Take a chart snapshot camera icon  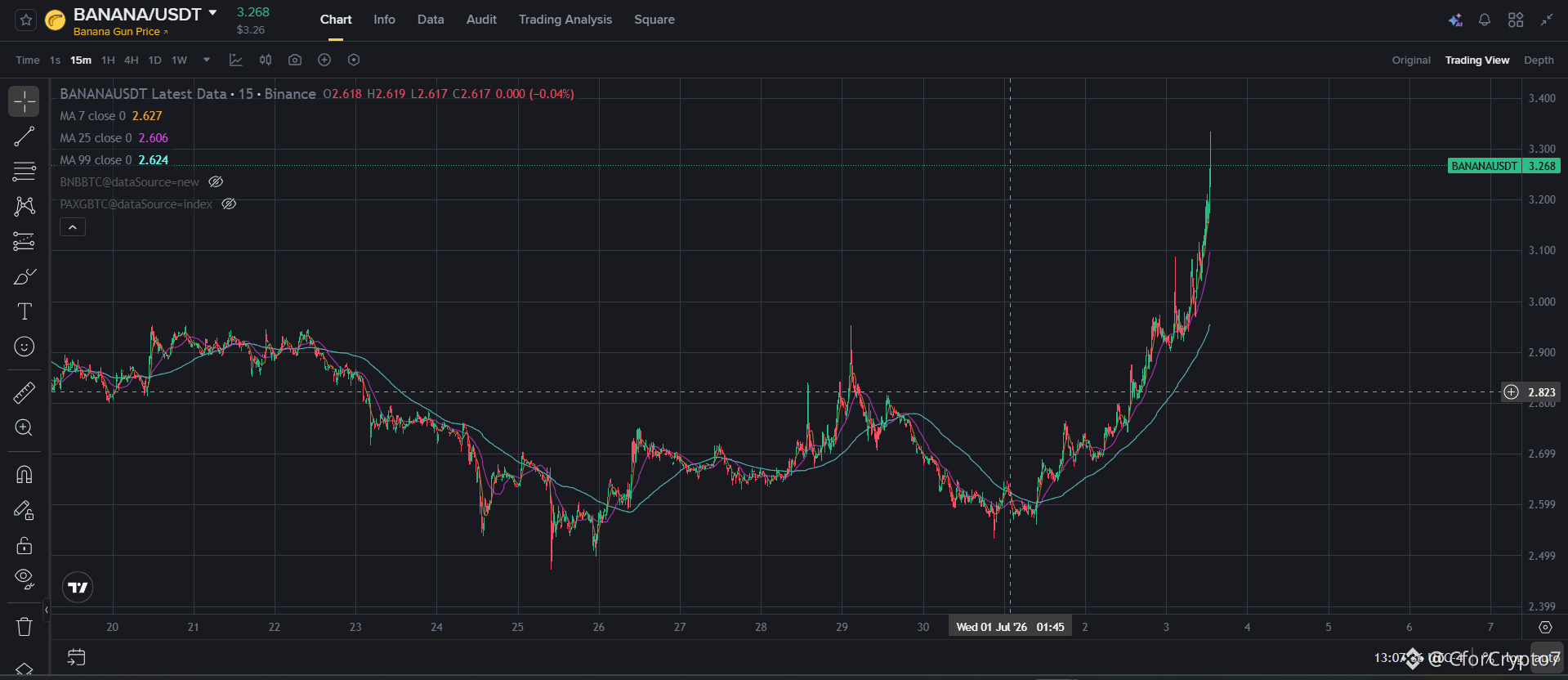(295, 60)
